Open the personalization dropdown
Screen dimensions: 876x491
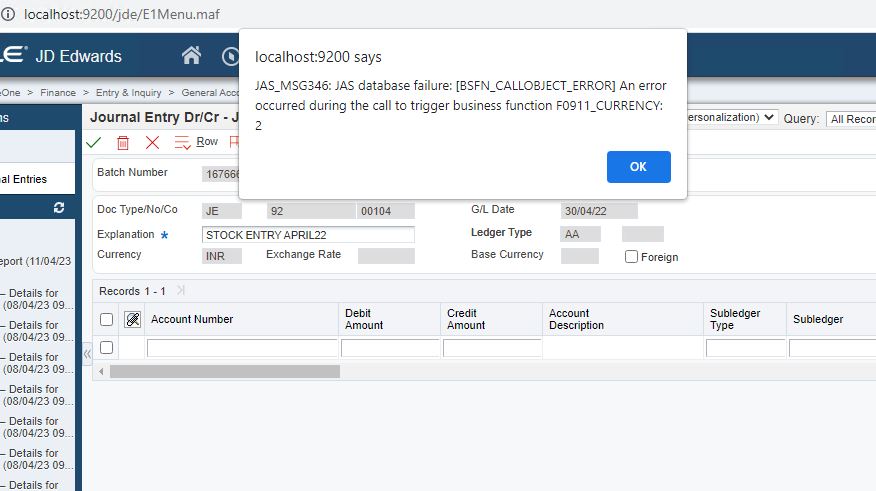pos(731,117)
